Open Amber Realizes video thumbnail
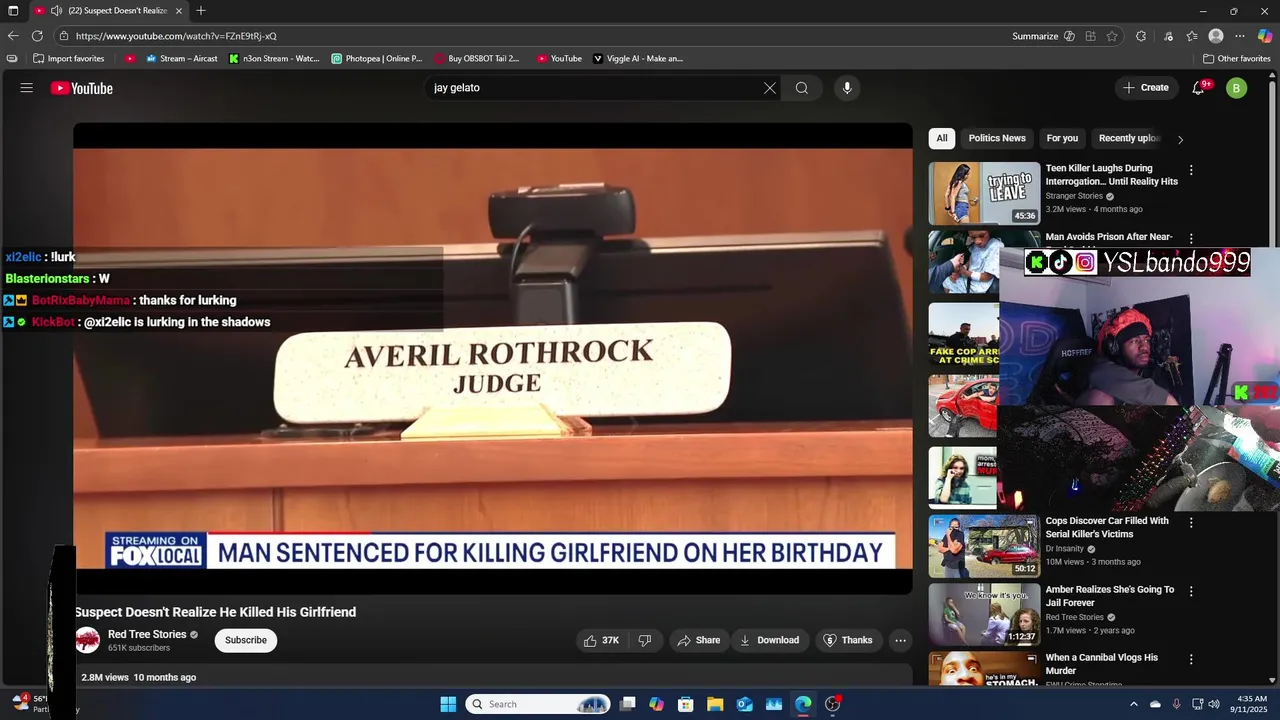The height and width of the screenshot is (720, 1280). coord(984,614)
